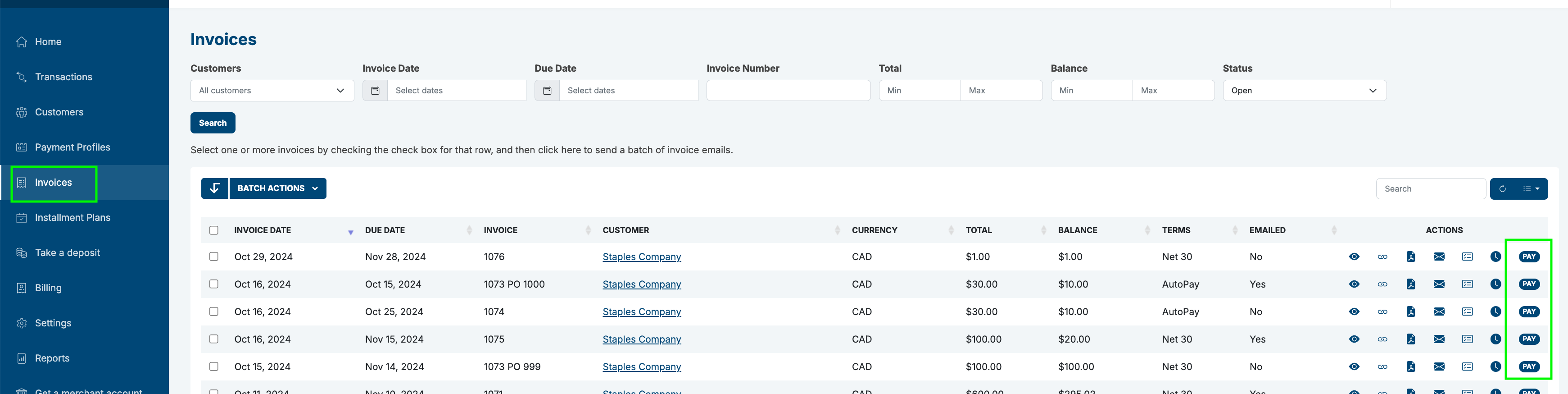Open the Invoice Date calendar icon
This screenshot has height=394, width=1568.
(375, 91)
